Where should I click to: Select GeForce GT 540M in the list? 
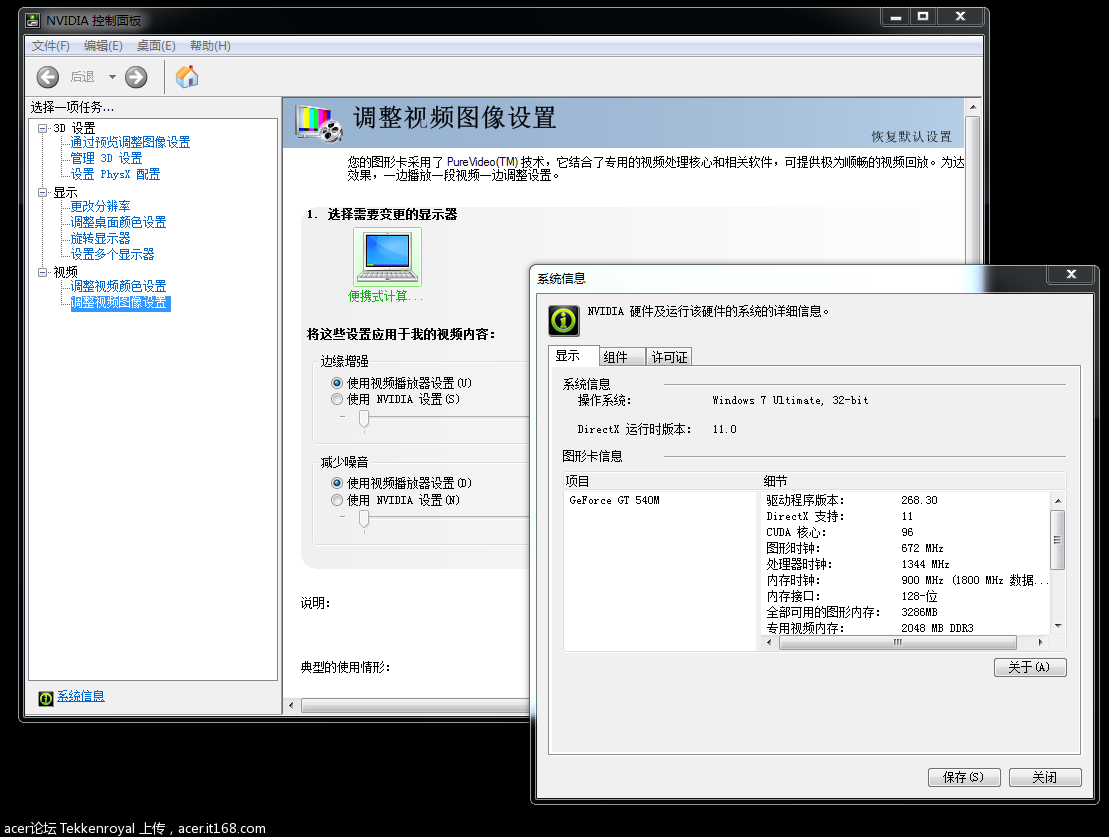click(x=615, y=500)
